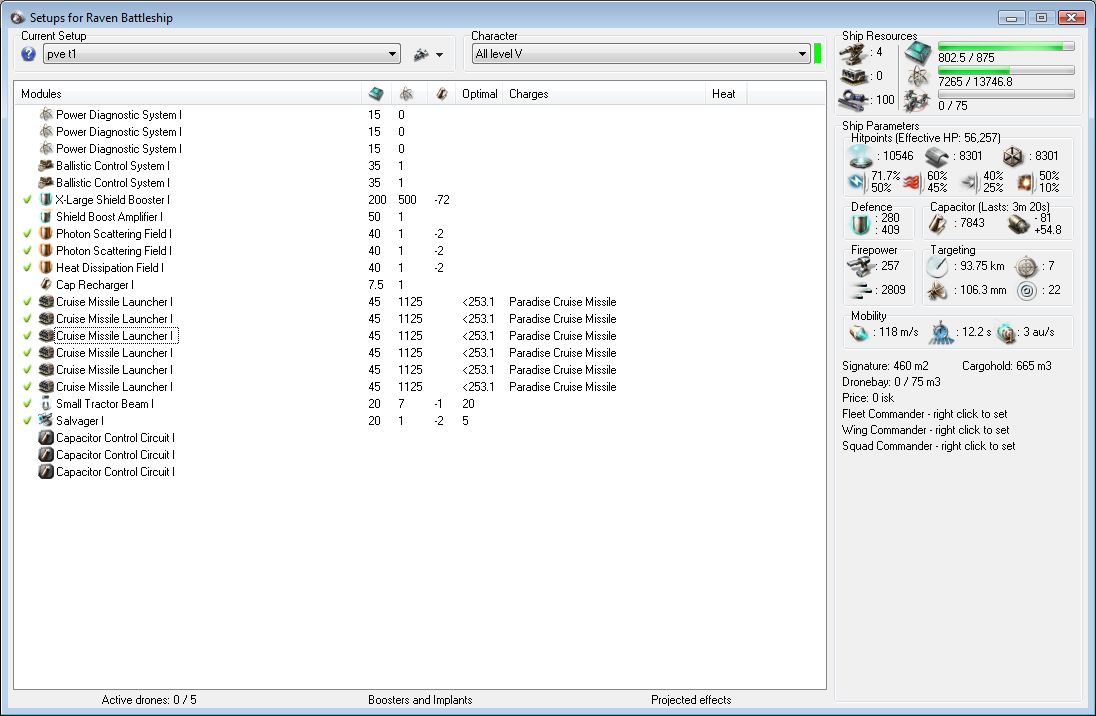
Task: Click the blue help question mark icon
Action: pos(28,54)
